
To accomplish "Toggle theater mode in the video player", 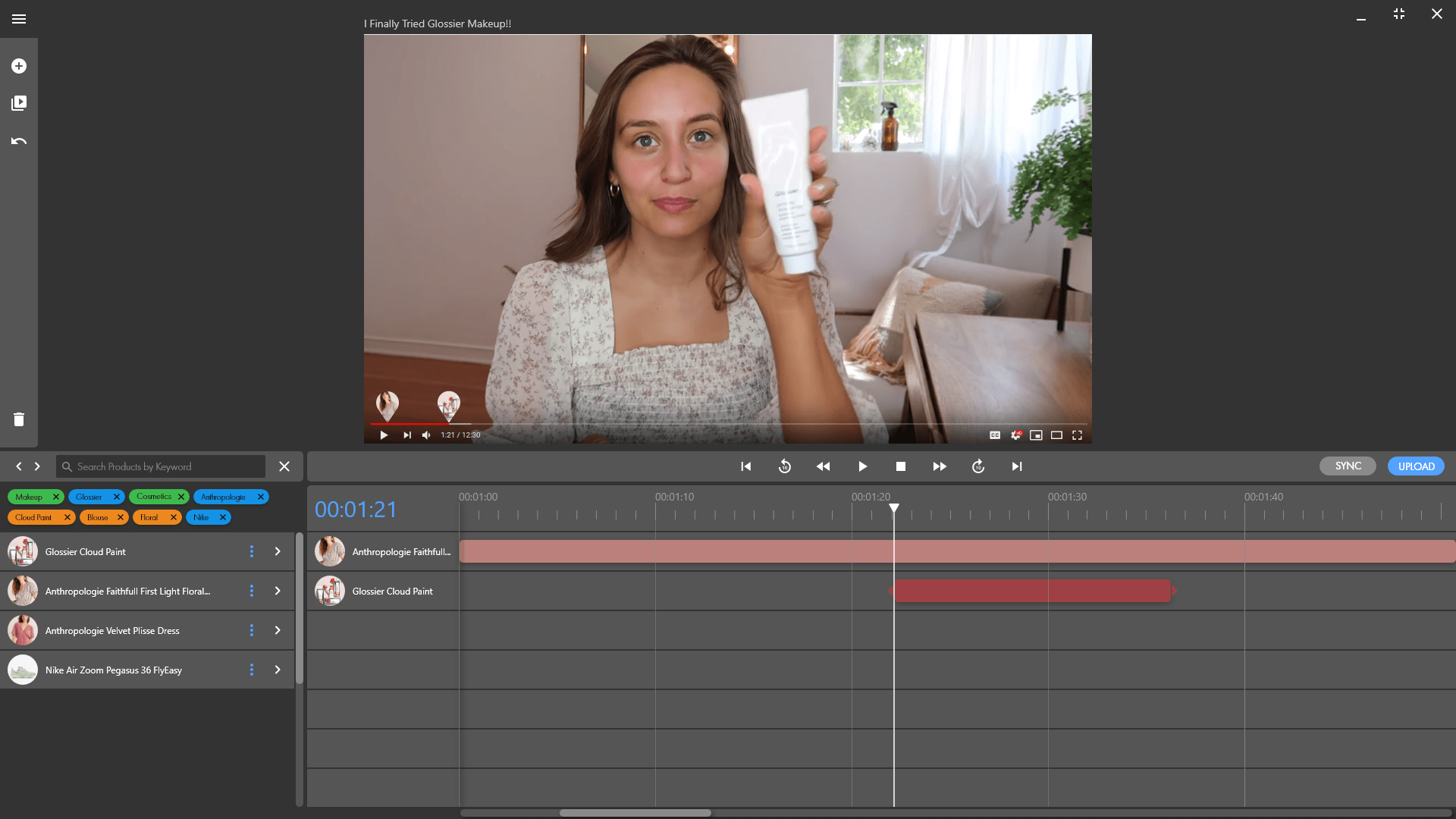I will [1057, 435].
